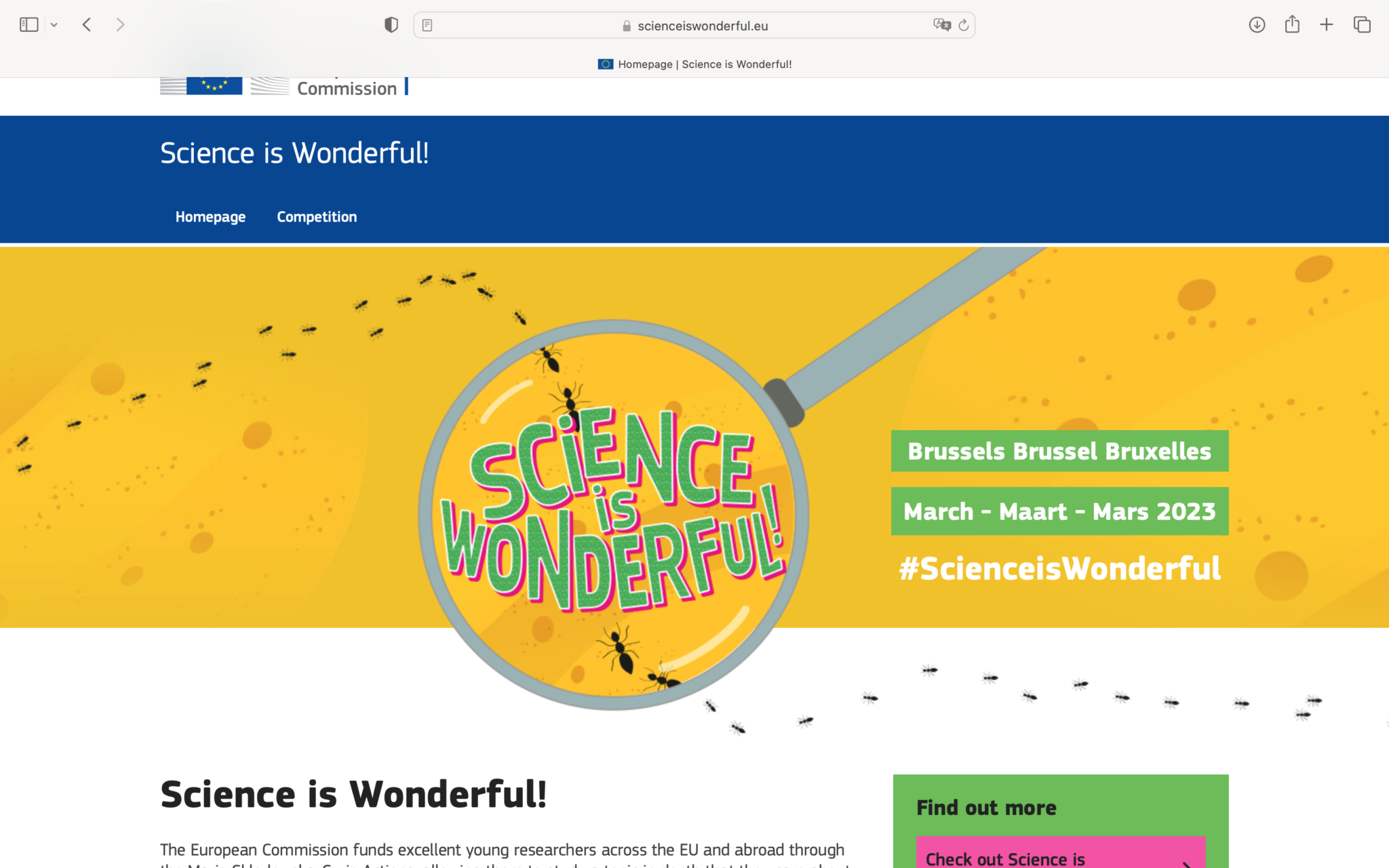Viewport: 1389px width, 868px height.
Task: Show the tab overview
Action: click(x=1361, y=24)
